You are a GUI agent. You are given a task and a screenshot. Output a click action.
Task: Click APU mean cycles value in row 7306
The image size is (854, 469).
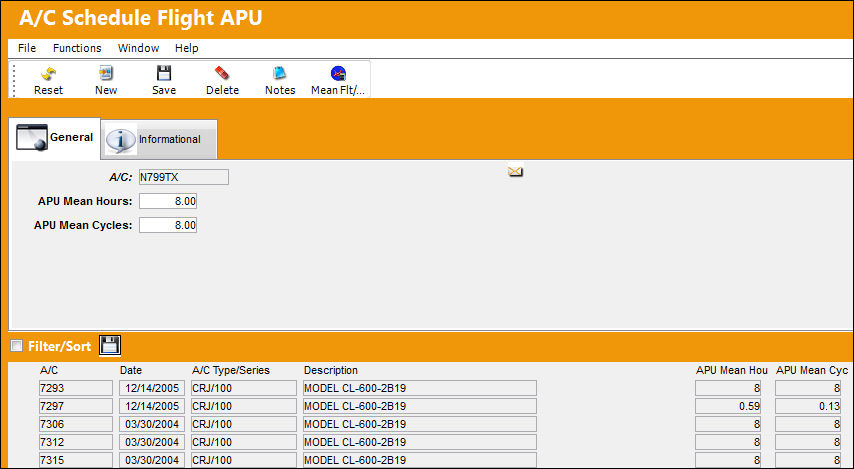[x=808, y=424]
